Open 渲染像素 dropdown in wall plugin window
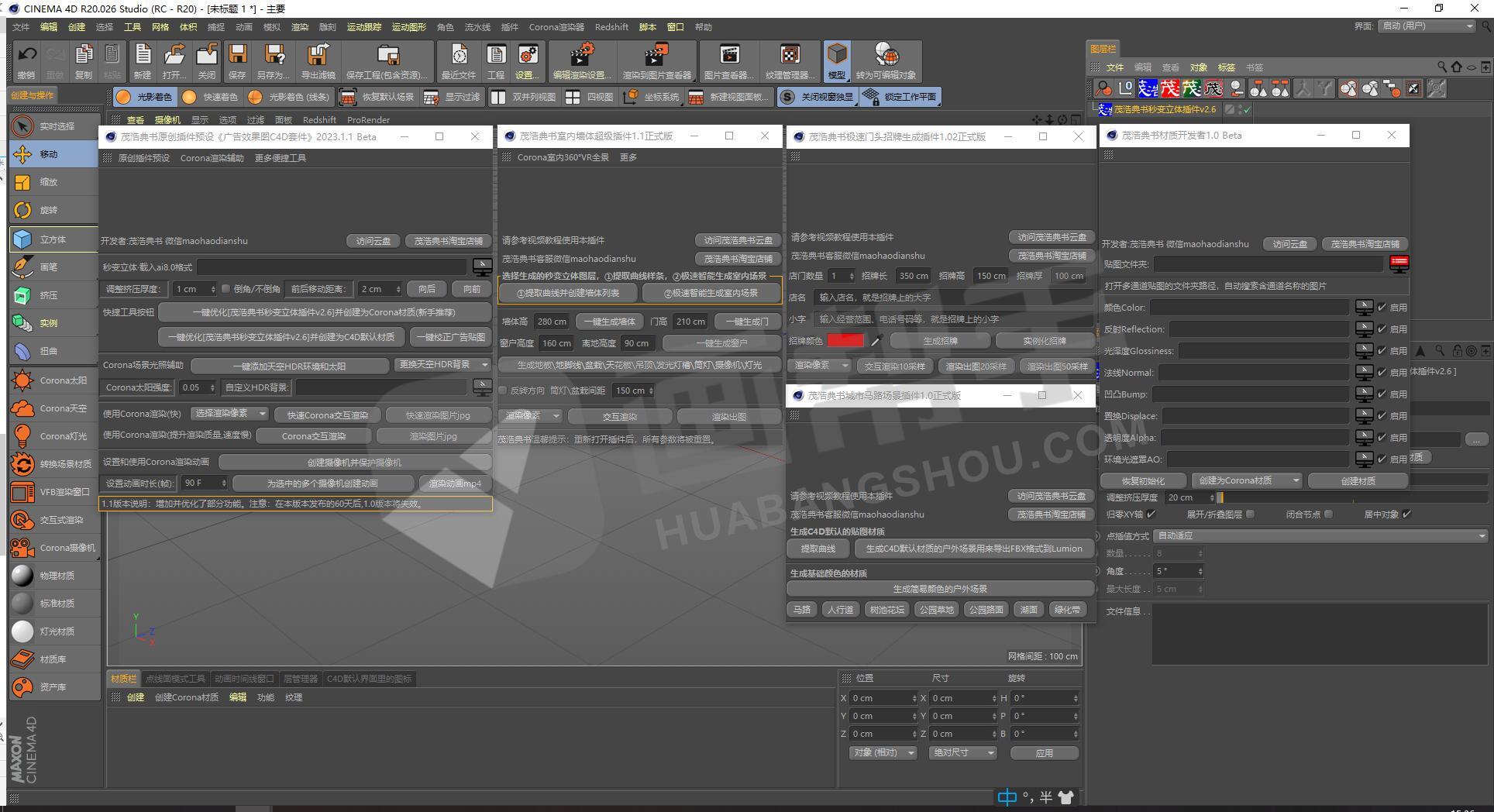This screenshot has height=812, width=1494. click(x=531, y=416)
